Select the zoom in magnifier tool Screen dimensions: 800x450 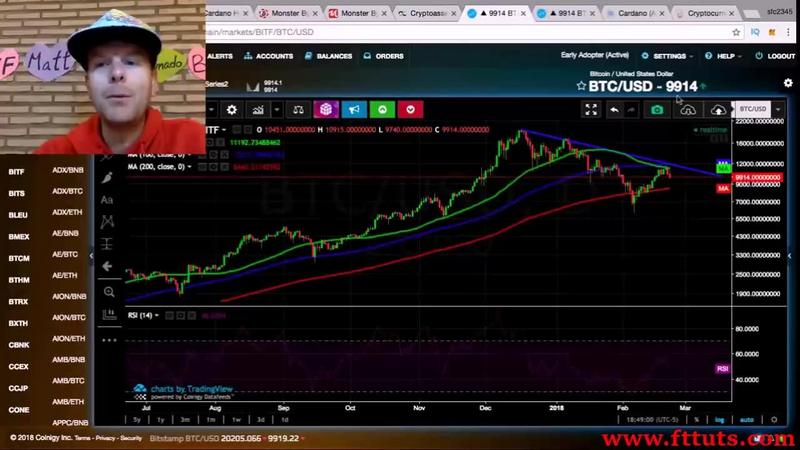click(109, 292)
